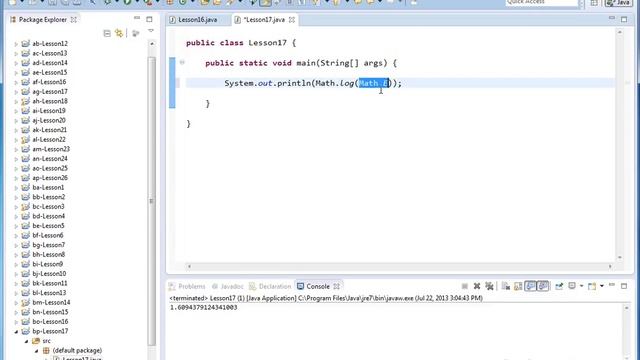Image resolution: width=640 pixels, height=360 pixels.
Task: Toggle Show Console When Standard Error Changes
Action: pyautogui.click(x=543, y=286)
